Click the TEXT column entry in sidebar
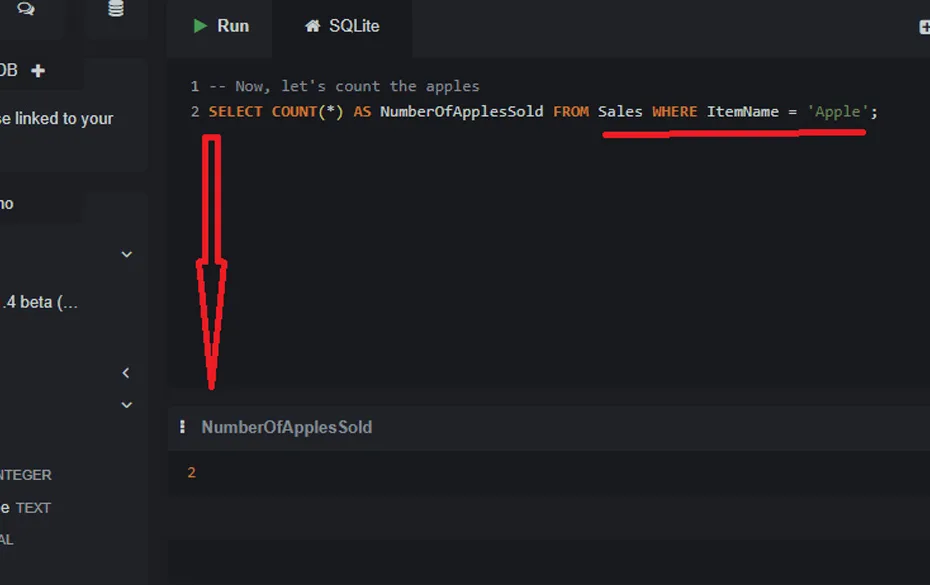Screen dimensions: 930x585 click(32, 508)
